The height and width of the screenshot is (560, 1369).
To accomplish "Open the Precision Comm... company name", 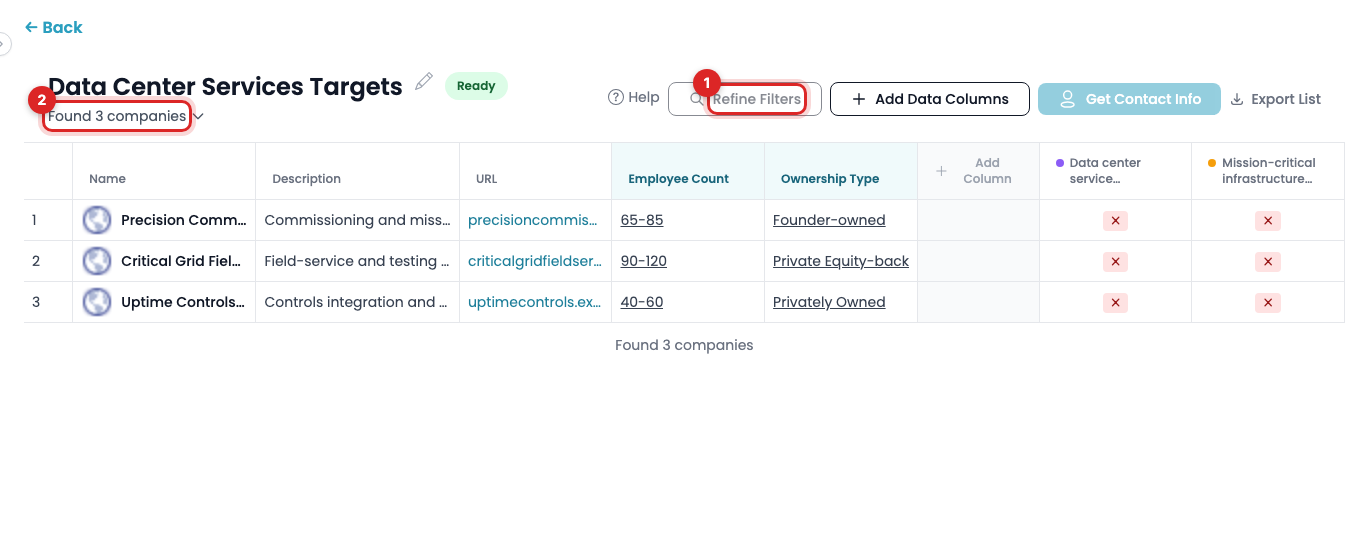I will (x=183, y=220).
